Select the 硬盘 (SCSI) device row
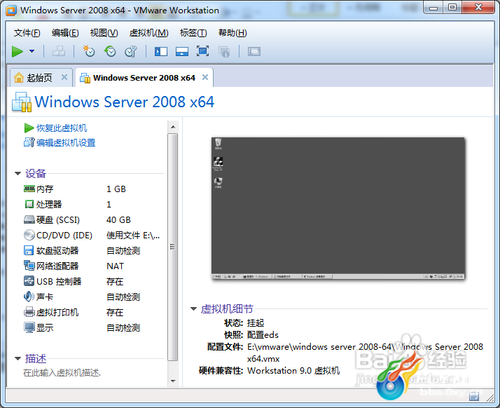 tap(93, 220)
